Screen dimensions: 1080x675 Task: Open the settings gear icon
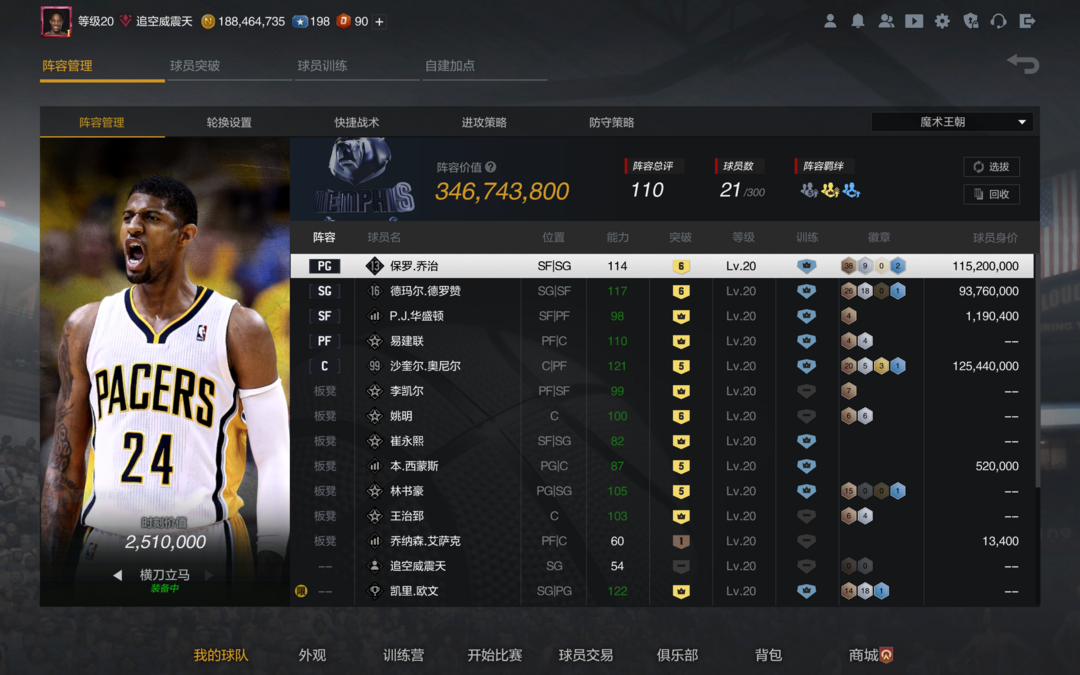point(942,21)
